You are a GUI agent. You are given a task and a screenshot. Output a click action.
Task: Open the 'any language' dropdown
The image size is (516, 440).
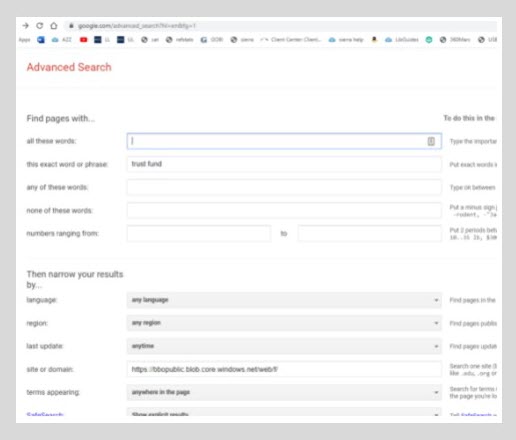284,300
